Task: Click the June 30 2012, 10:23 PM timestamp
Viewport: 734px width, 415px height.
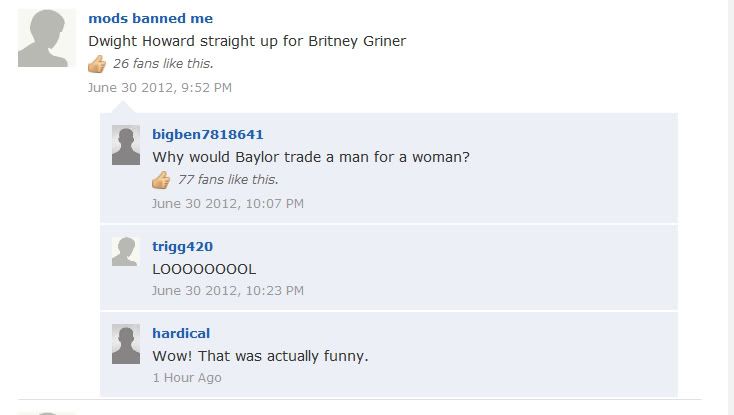Action: (228, 291)
